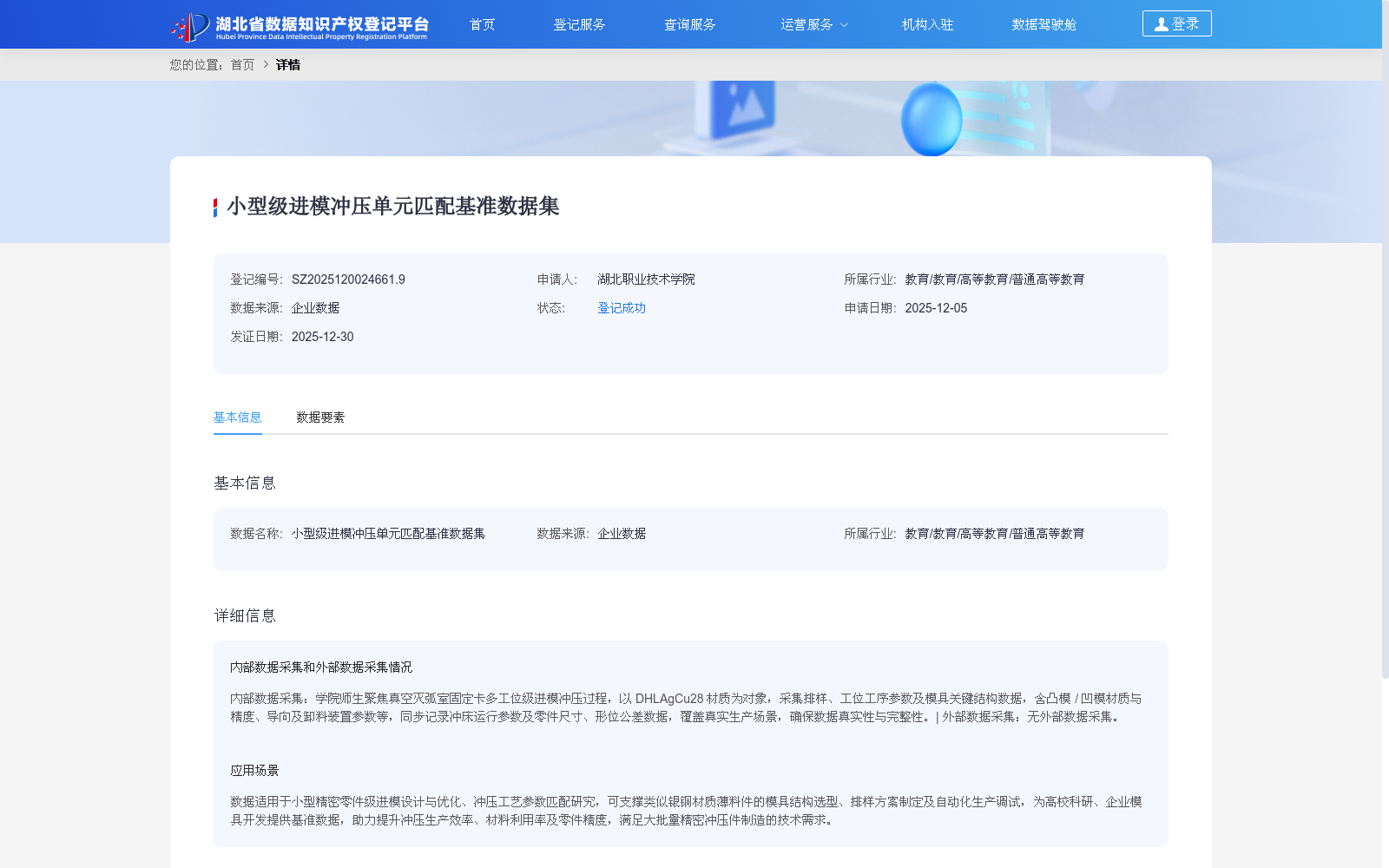Viewport: 1389px width, 868px height.
Task: Go back via 首页 breadcrumb link
Action: (242, 64)
